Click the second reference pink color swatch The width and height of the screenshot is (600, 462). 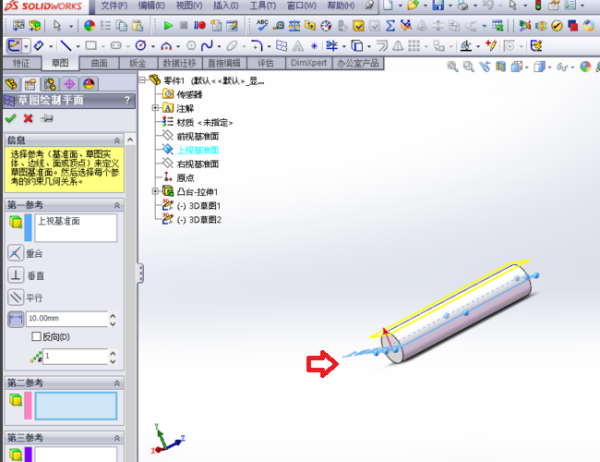click(28, 406)
